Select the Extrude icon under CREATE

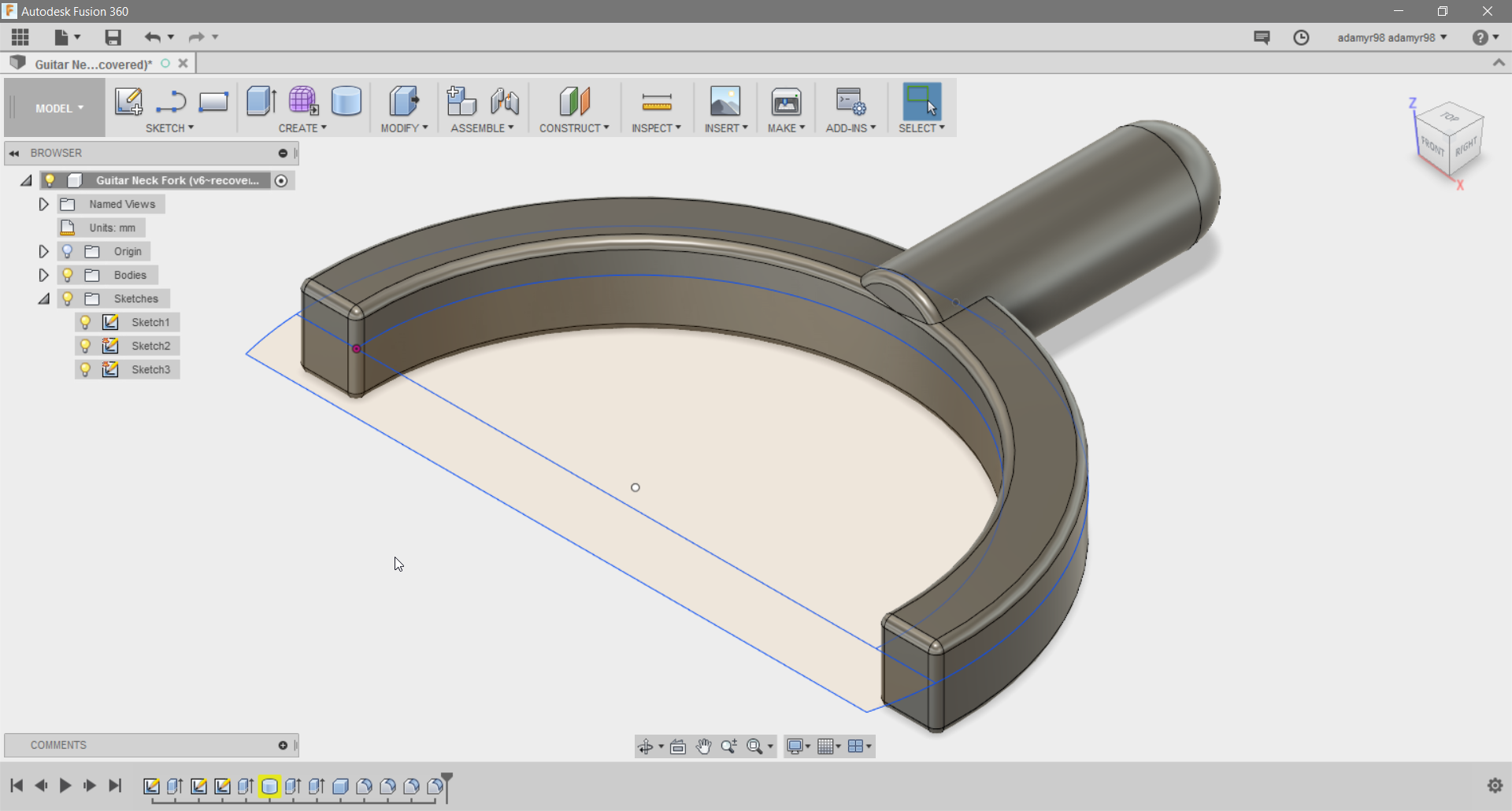[x=261, y=101]
